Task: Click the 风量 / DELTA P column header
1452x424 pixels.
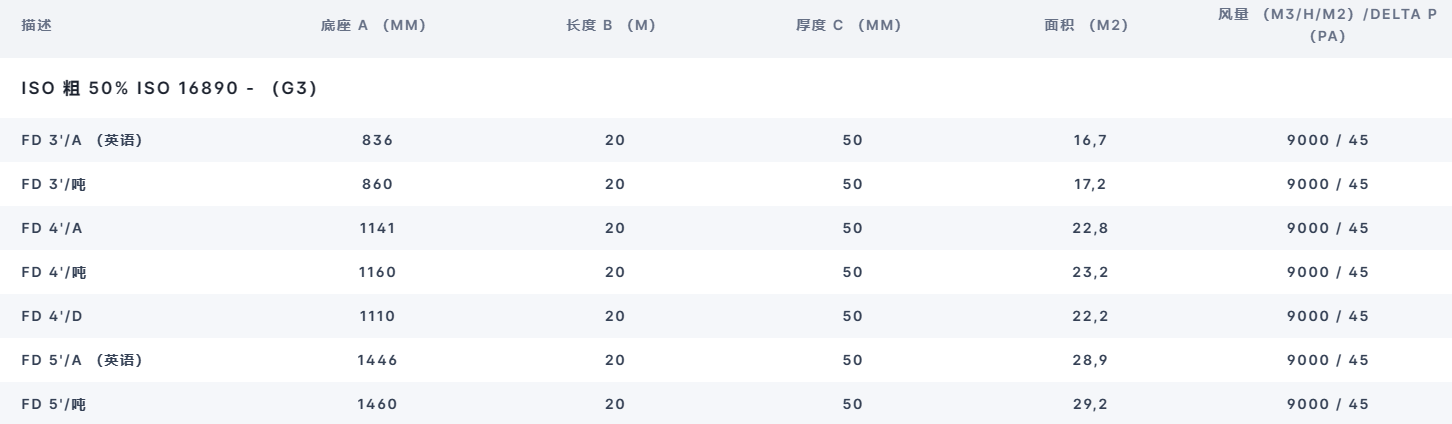Action: [x=1327, y=26]
